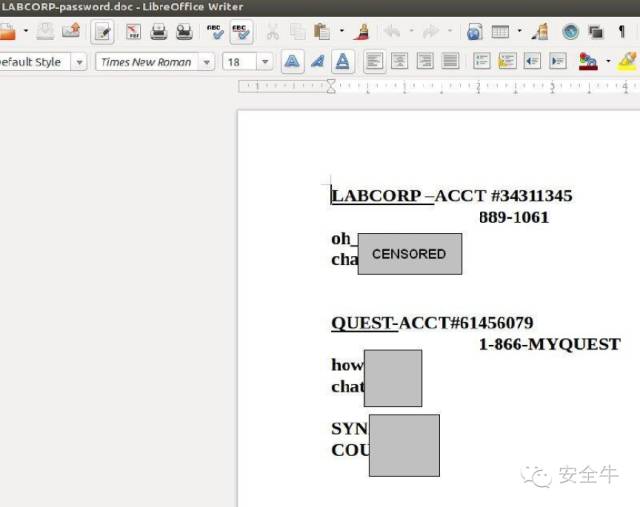Open Redo history dropdown arrow
640x507 pixels.
450,31
